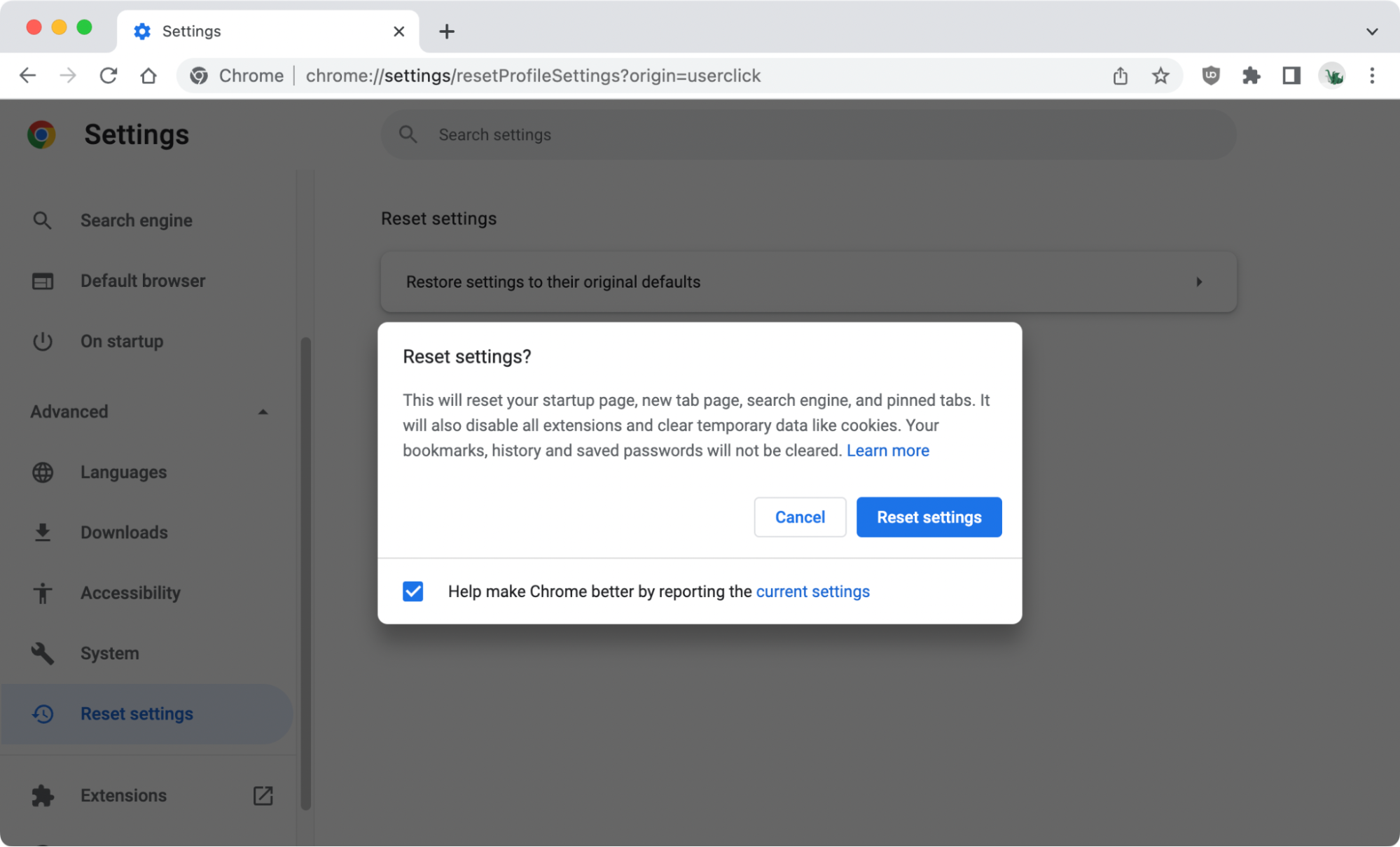Image resolution: width=1400 pixels, height=847 pixels.
Task: Click the Search settings field
Action: 809,134
